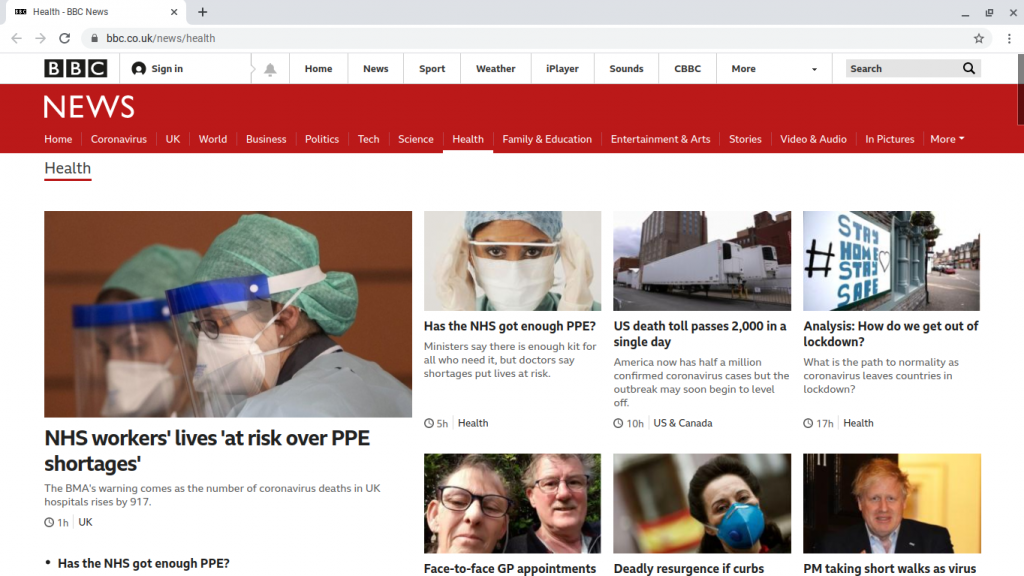
Task: Click the page vertical scrollbar
Action: [x=1020, y=89]
